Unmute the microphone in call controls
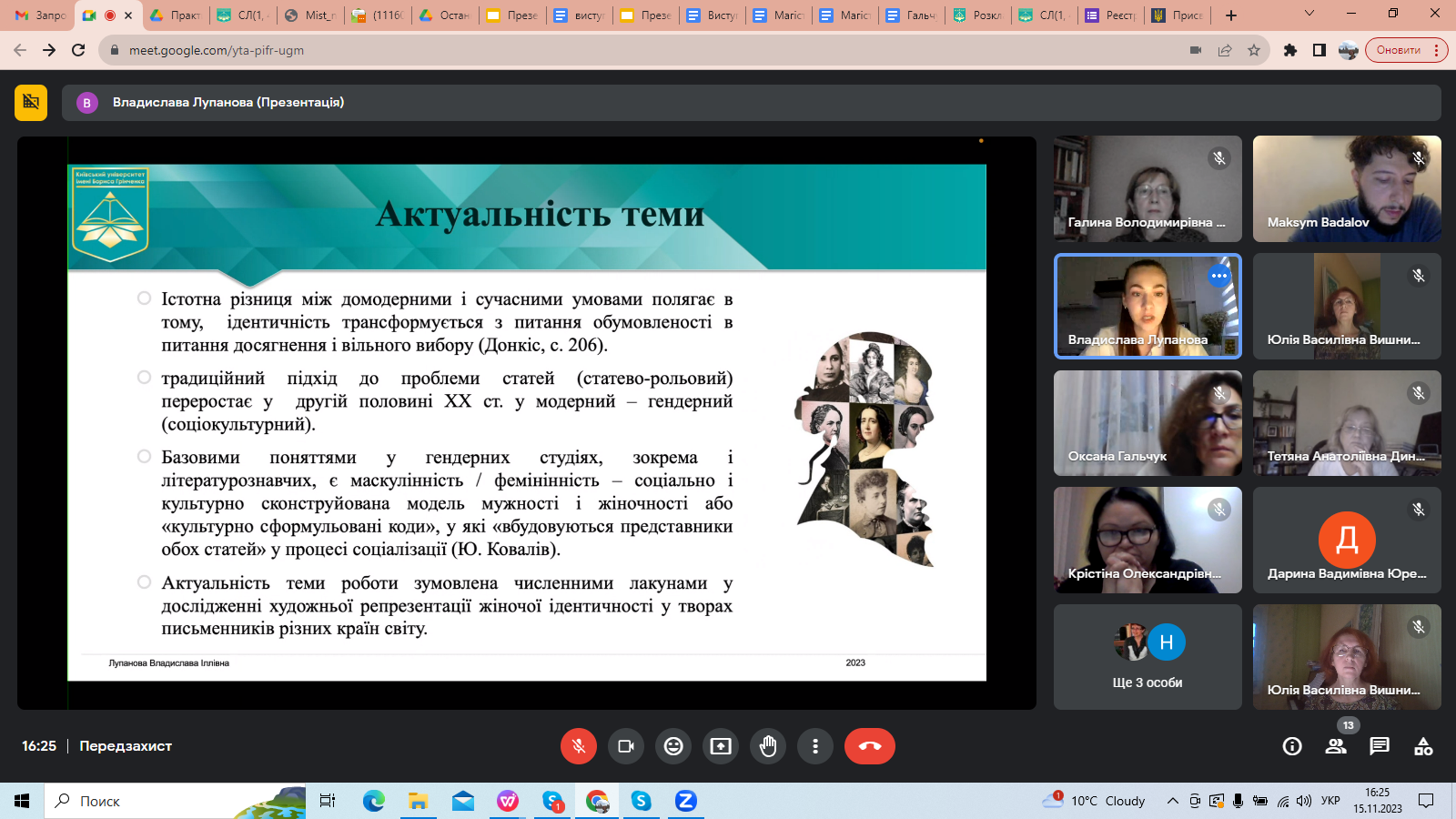The width and height of the screenshot is (1456, 819). (579, 746)
